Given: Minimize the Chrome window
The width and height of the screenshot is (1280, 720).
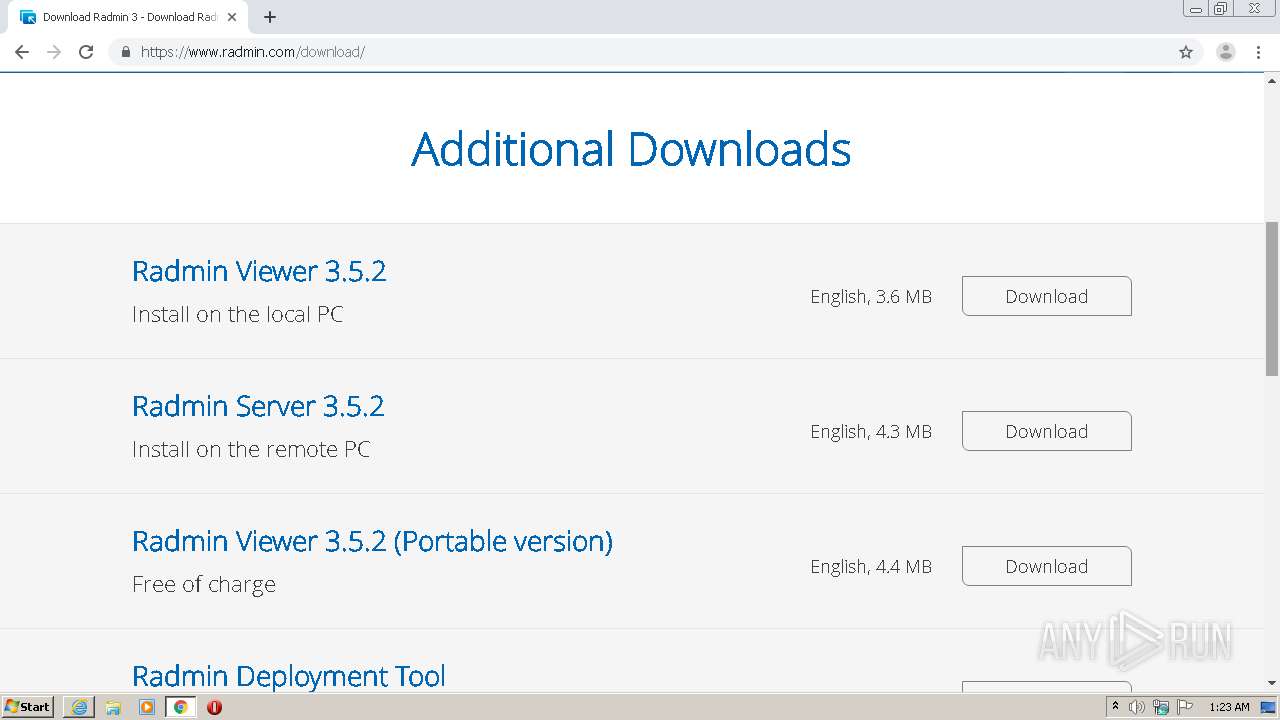Looking at the screenshot, I should (1196, 8).
